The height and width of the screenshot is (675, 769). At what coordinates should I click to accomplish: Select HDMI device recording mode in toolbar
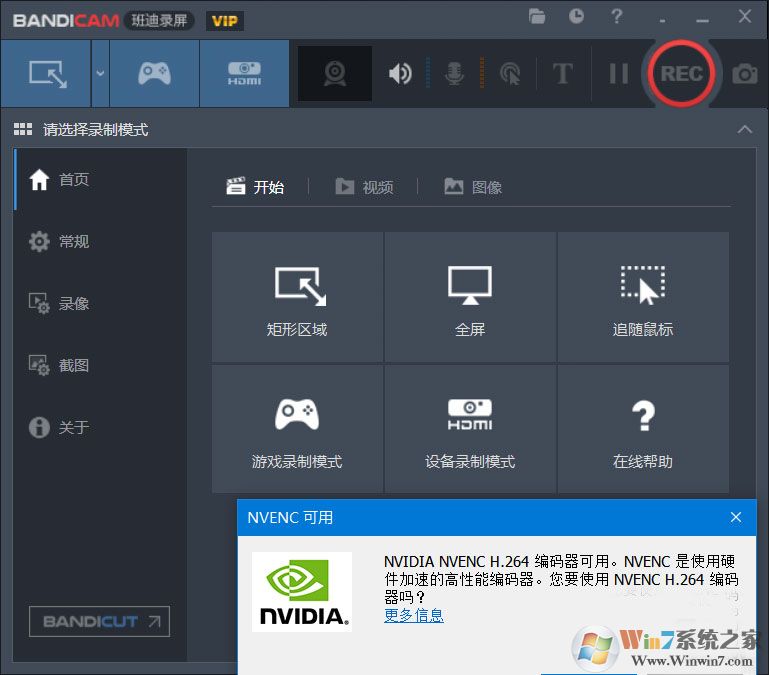(x=244, y=74)
